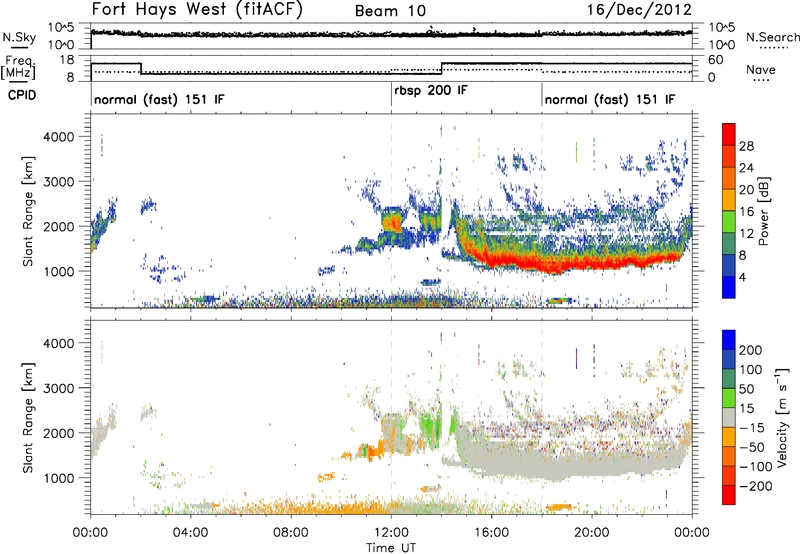
Task: Click the noise trace in the N.Sky panel
Action: coord(391,34)
